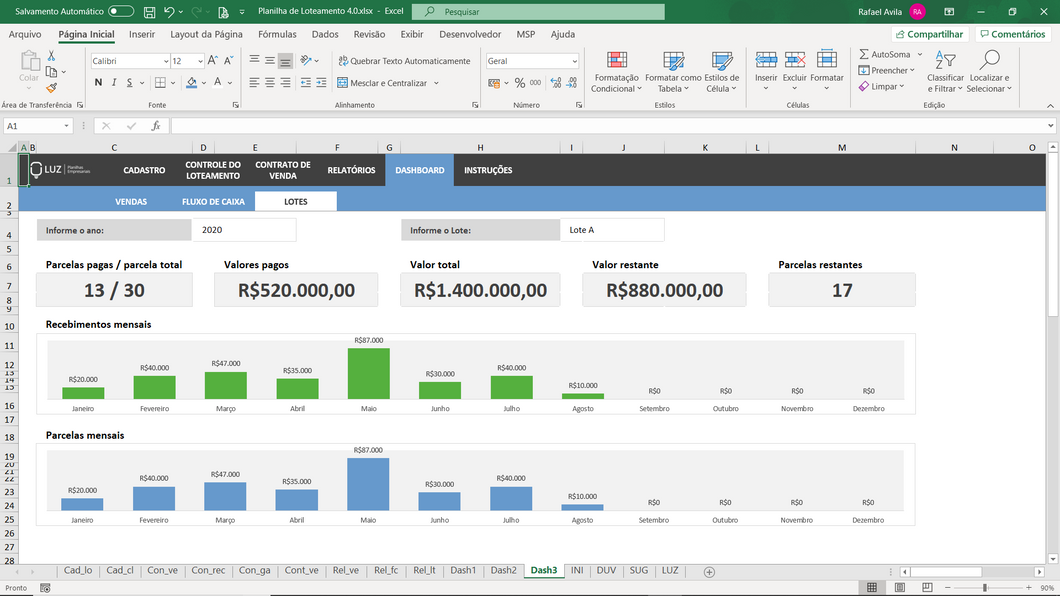Toggle italic formatting
The height and width of the screenshot is (596, 1060).
(115, 83)
